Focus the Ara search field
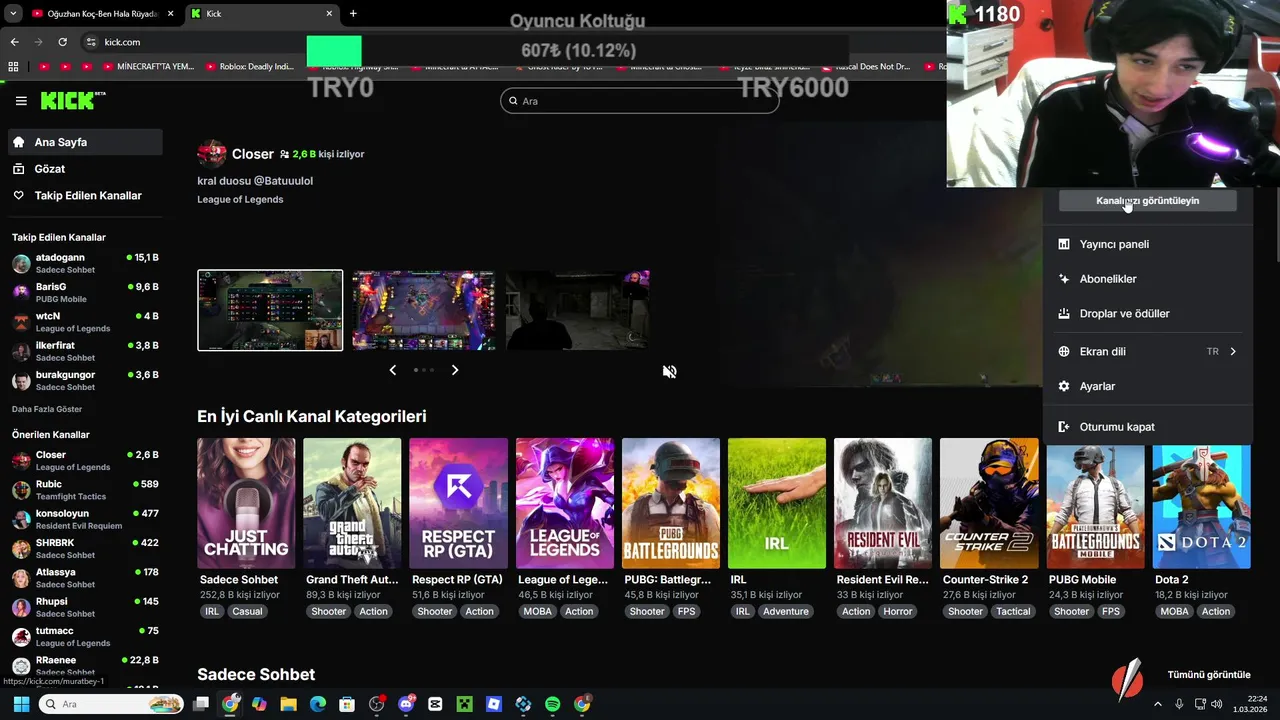 point(639,101)
